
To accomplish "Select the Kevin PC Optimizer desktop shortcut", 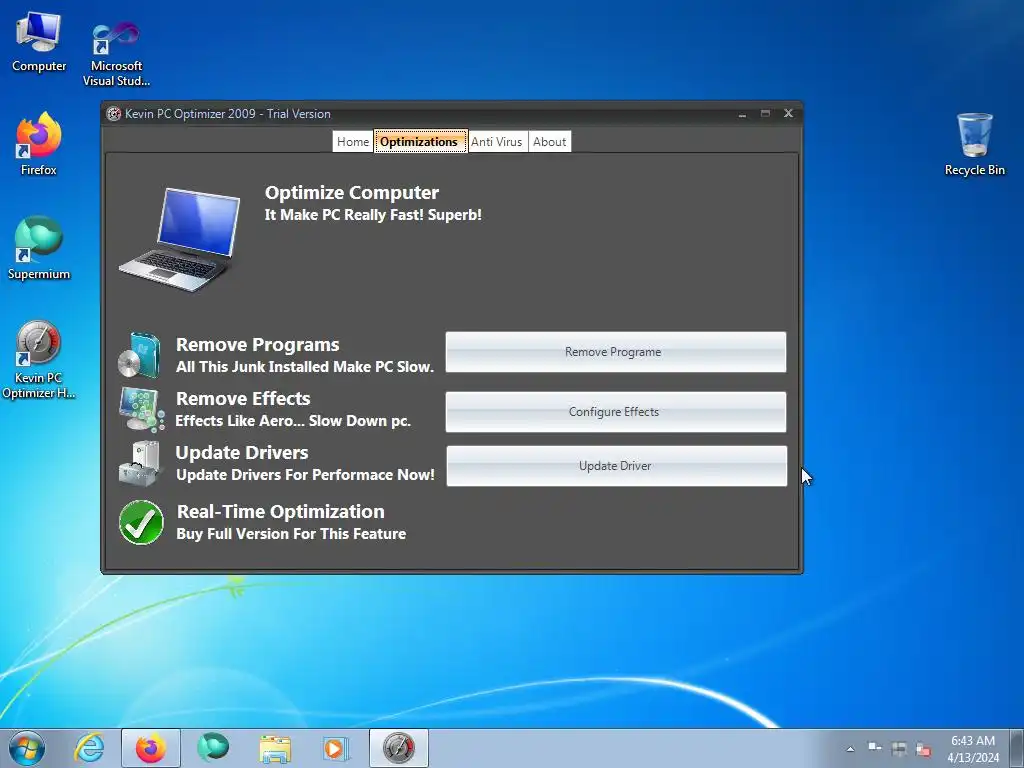I will pyautogui.click(x=39, y=359).
